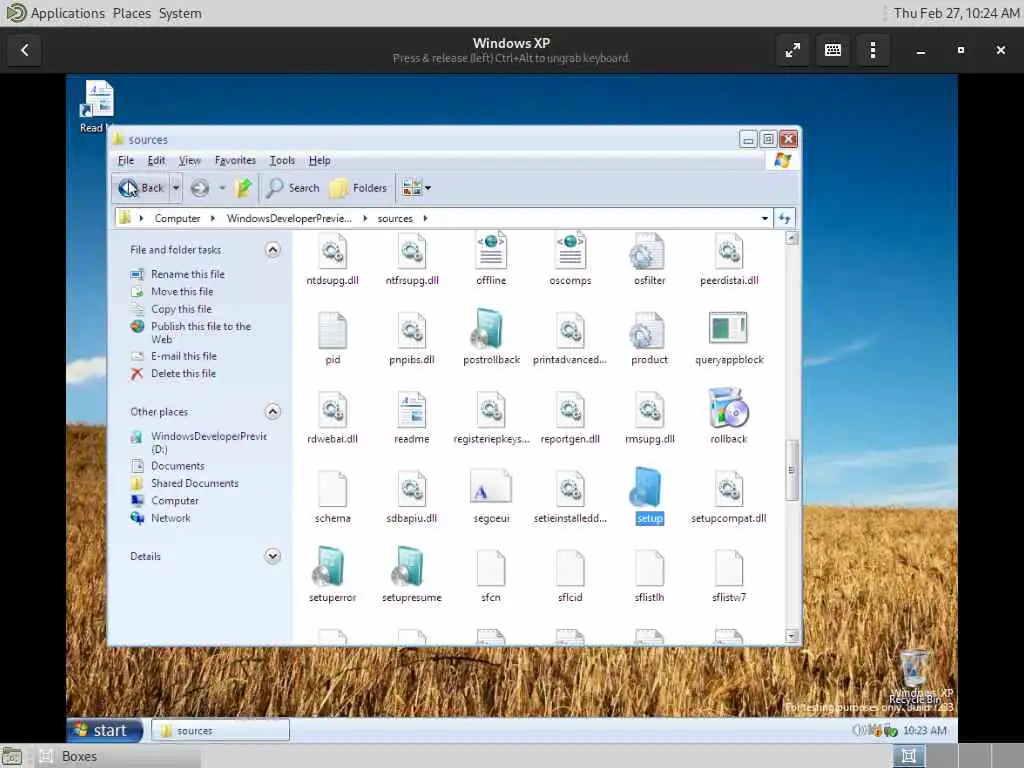Select the rmsupg.dll file icon

[649, 410]
